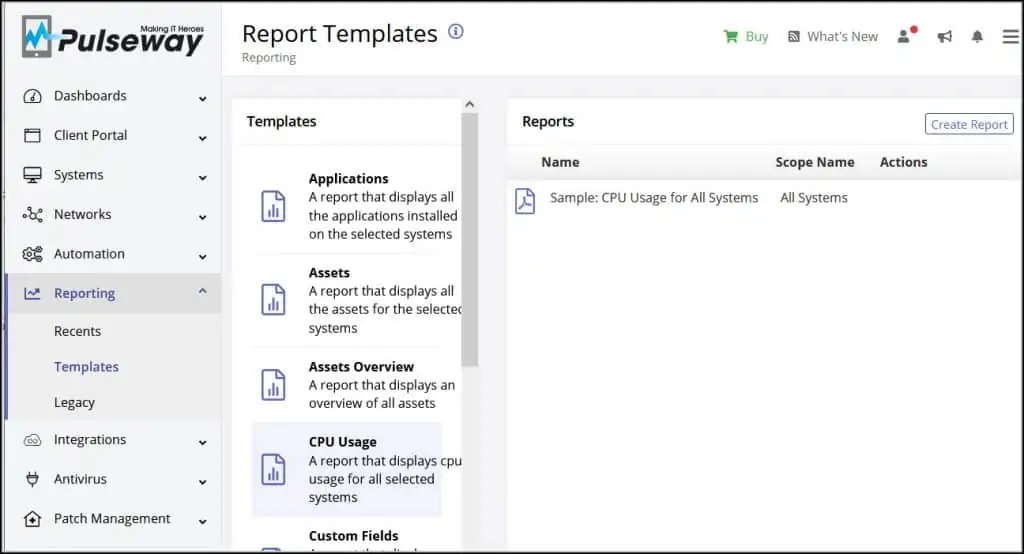Click the Actions column header
Image resolution: width=1024 pixels, height=554 pixels.
click(x=903, y=162)
